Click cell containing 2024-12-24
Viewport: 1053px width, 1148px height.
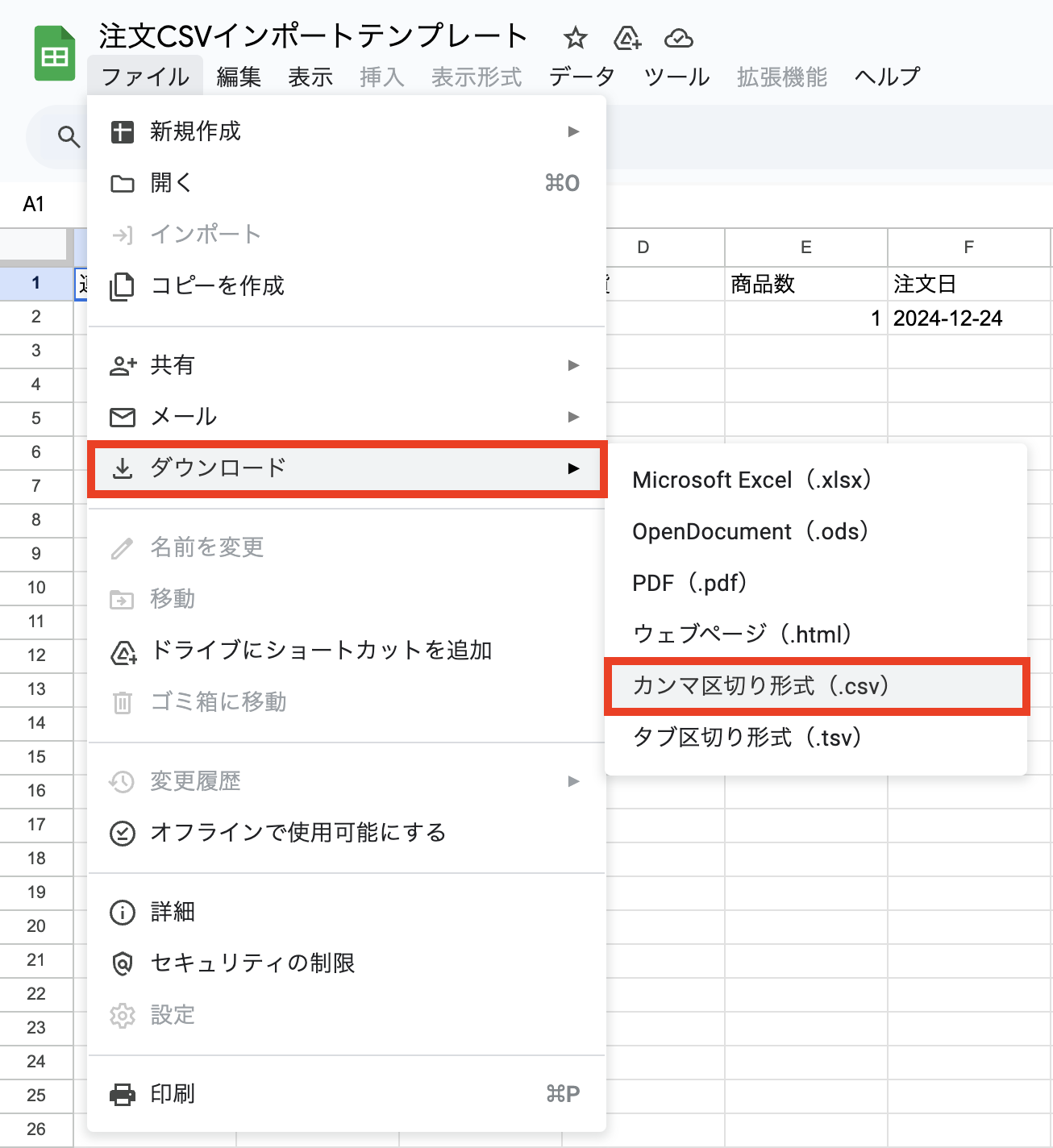tap(948, 318)
